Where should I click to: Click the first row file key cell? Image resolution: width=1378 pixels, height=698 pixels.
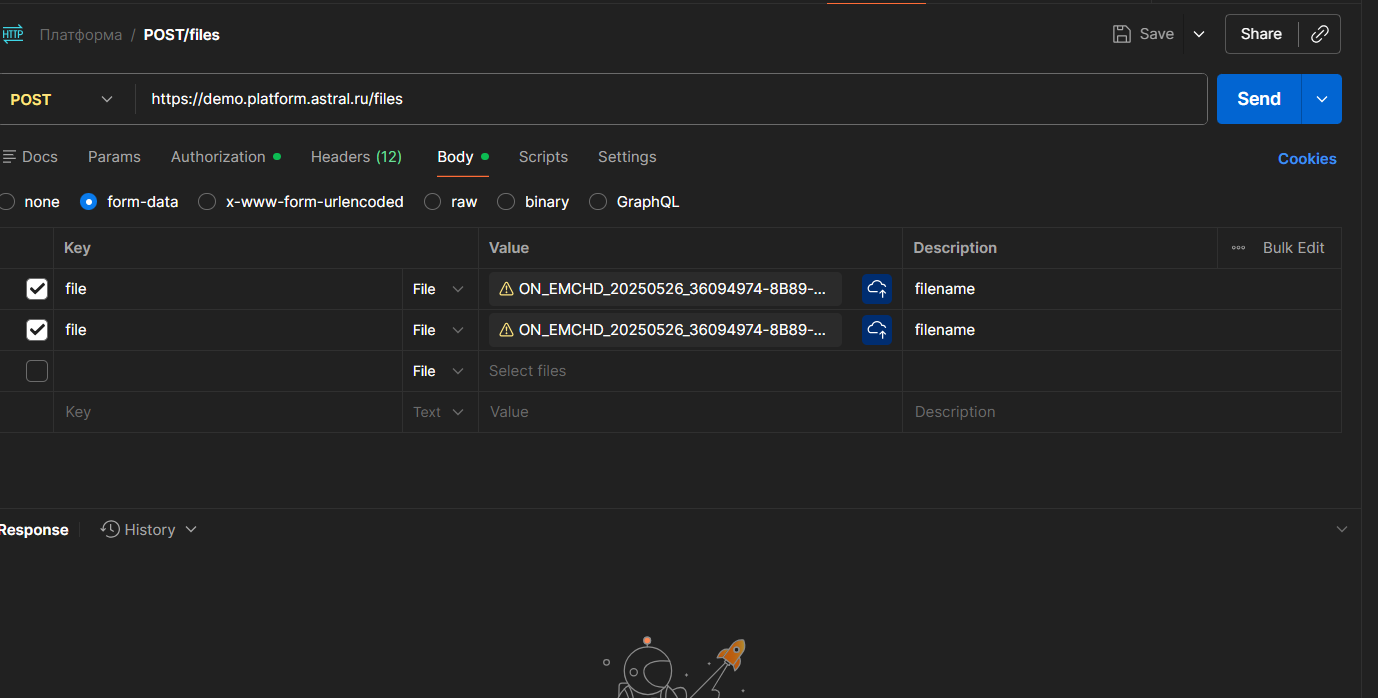click(228, 289)
